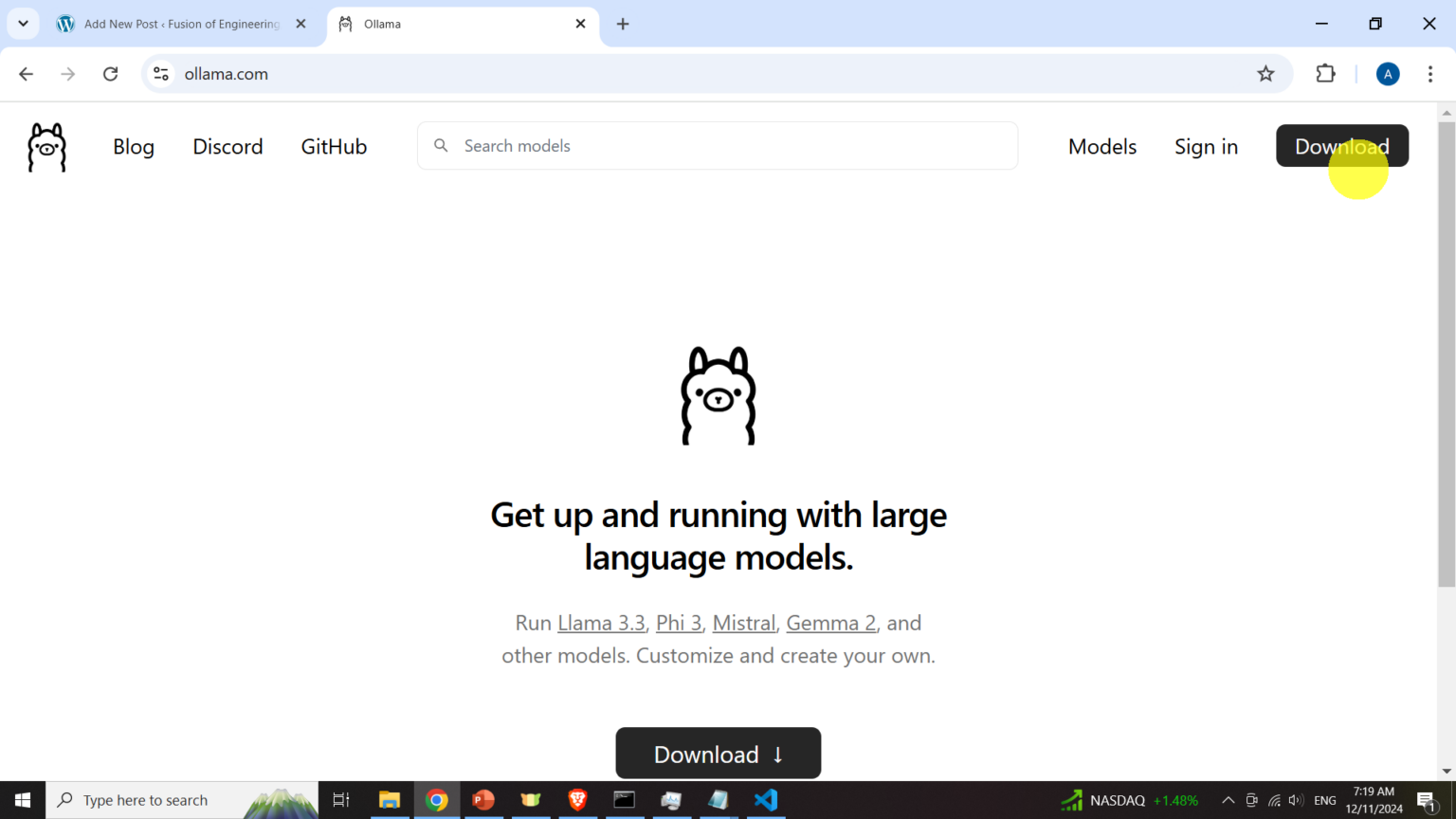Image resolution: width=1456 pixels, height=819 pixels.
Task: Open Task View on the taskbar
Action: click(341, 800)
